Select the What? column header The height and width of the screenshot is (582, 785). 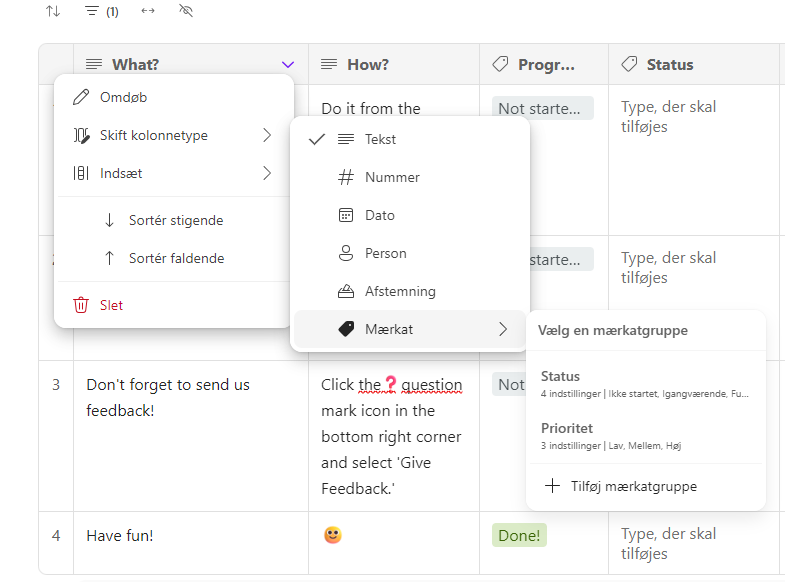[x=191, y=65]
